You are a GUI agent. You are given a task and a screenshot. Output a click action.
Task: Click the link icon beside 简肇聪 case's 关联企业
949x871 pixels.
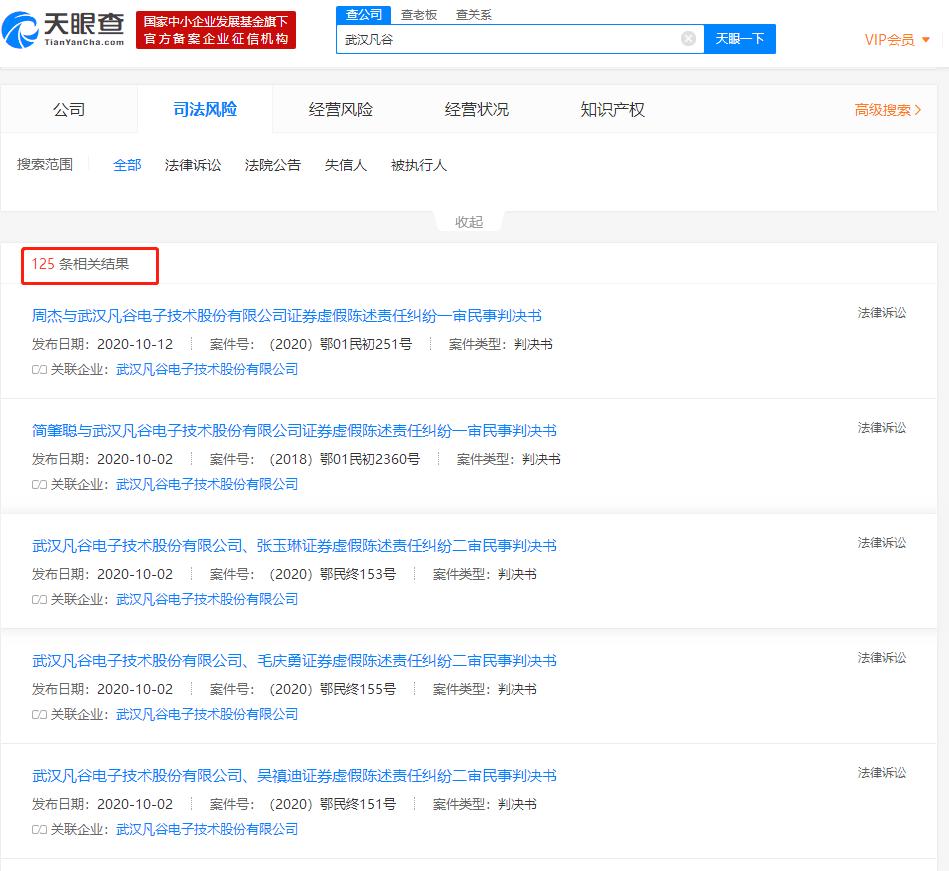pos(39,485)
